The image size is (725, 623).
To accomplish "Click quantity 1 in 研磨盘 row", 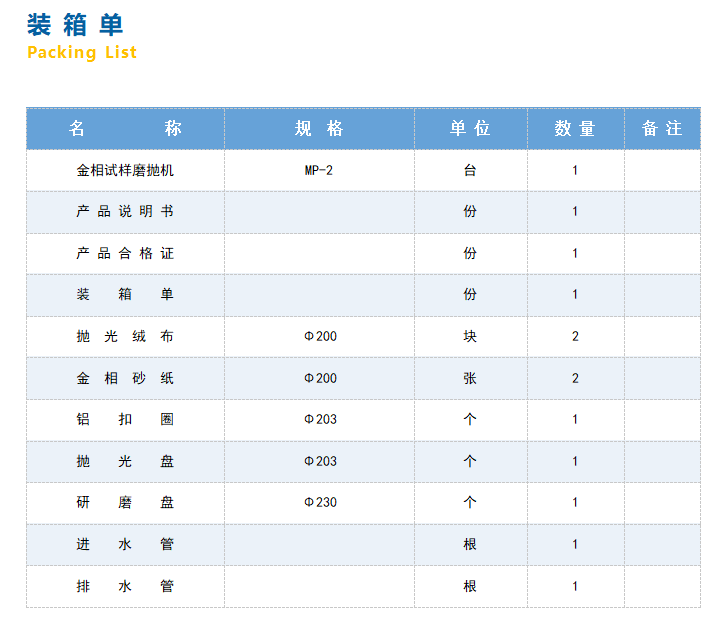I will [576, 503].
